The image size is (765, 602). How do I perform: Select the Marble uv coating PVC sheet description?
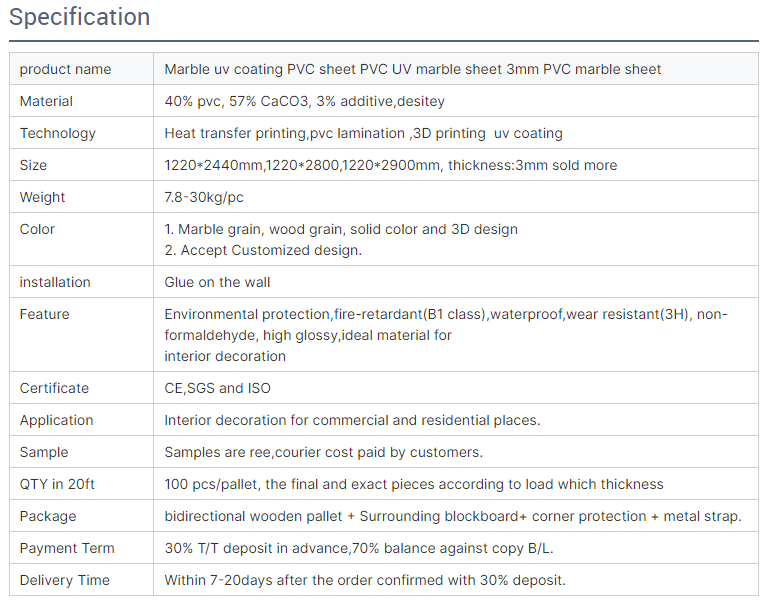coord(412,70)
